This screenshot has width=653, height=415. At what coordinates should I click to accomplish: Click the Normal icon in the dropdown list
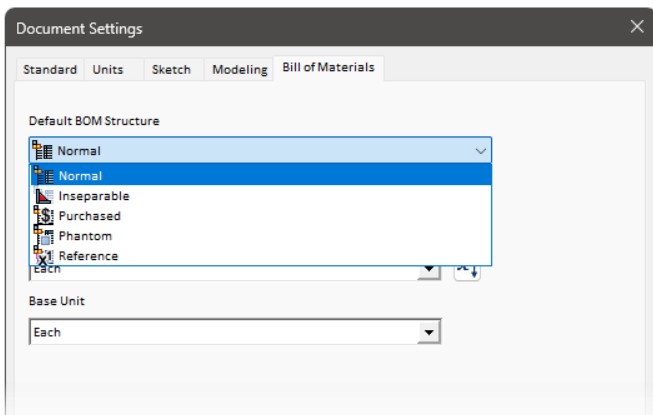[42, 176]
